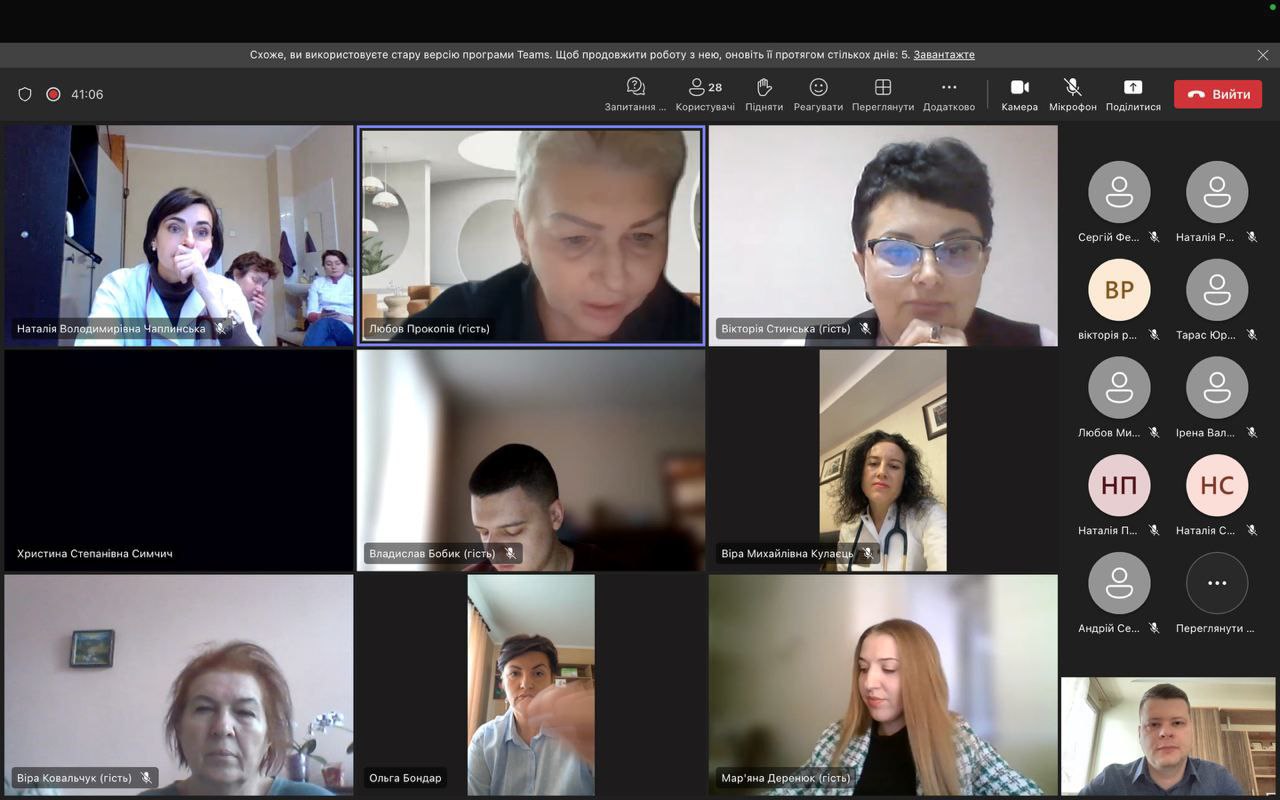
Task: Click the Завантажте download link
Action: coord(943,55)
